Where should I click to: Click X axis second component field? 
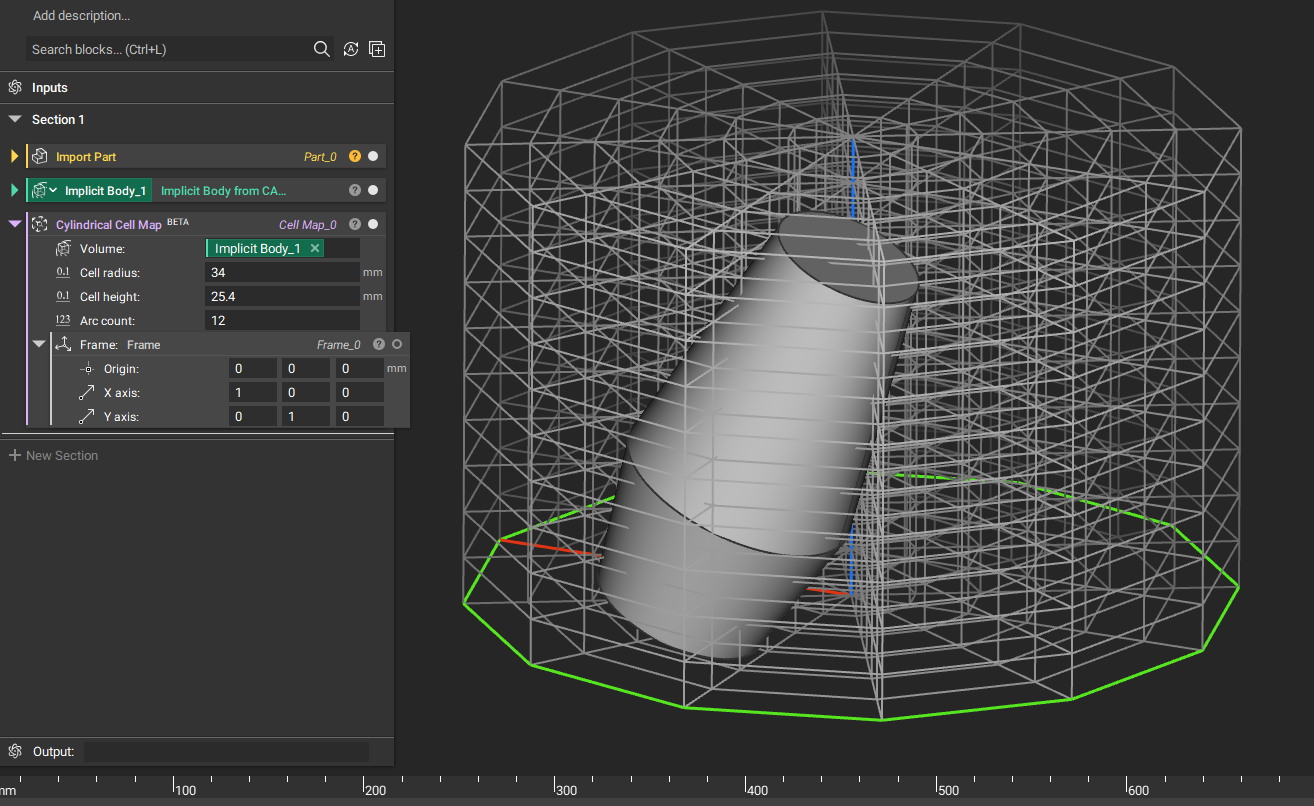point(306,393)
